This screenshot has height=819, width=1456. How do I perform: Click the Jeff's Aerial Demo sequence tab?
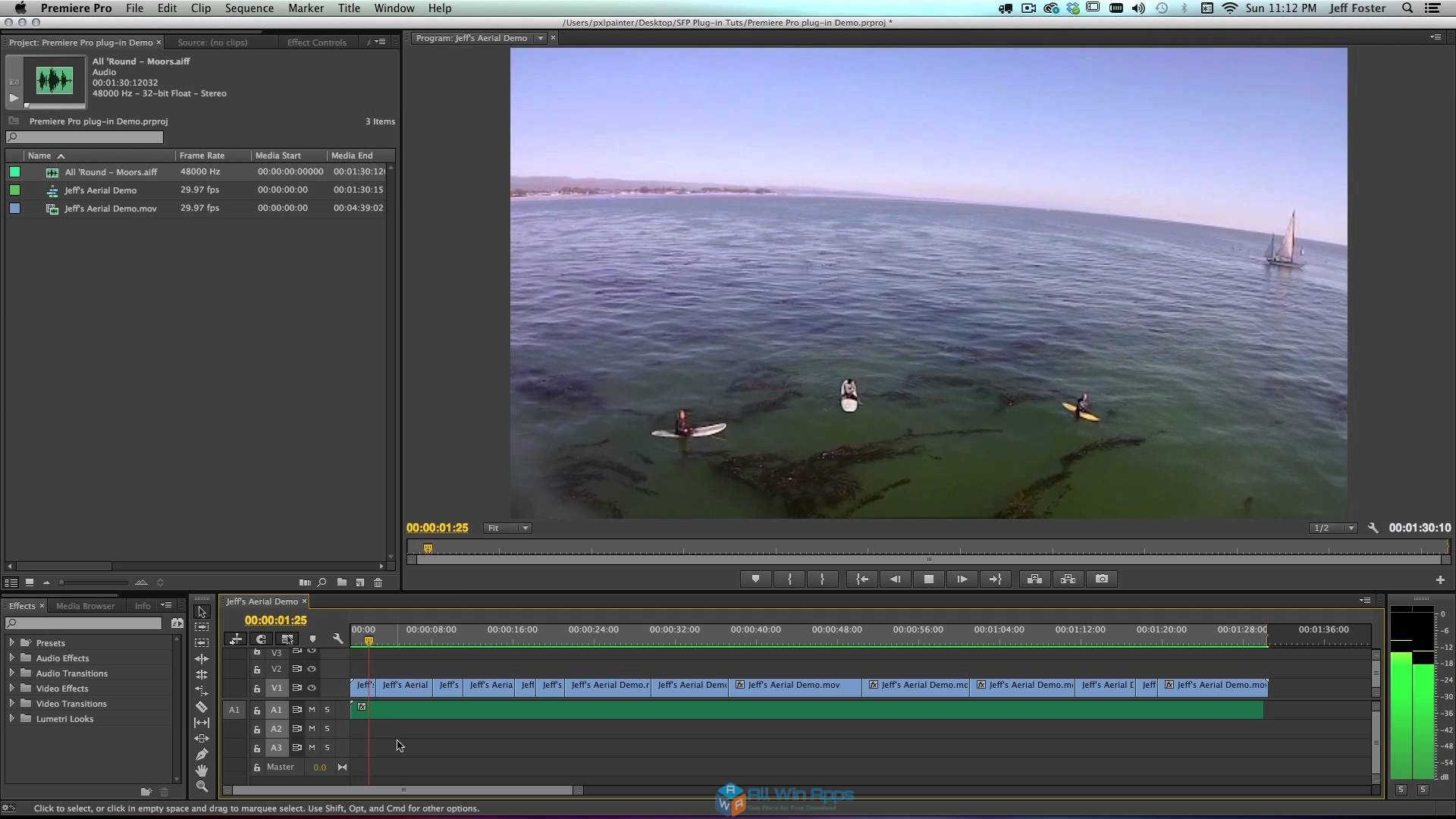[x=264, y=601]
